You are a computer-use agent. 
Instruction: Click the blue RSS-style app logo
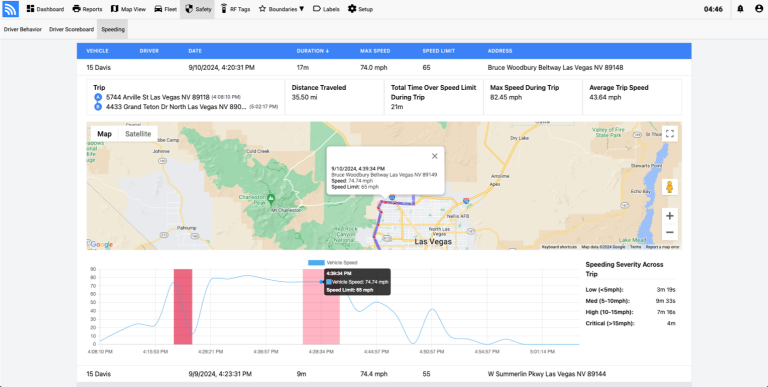tap(10, 9)
